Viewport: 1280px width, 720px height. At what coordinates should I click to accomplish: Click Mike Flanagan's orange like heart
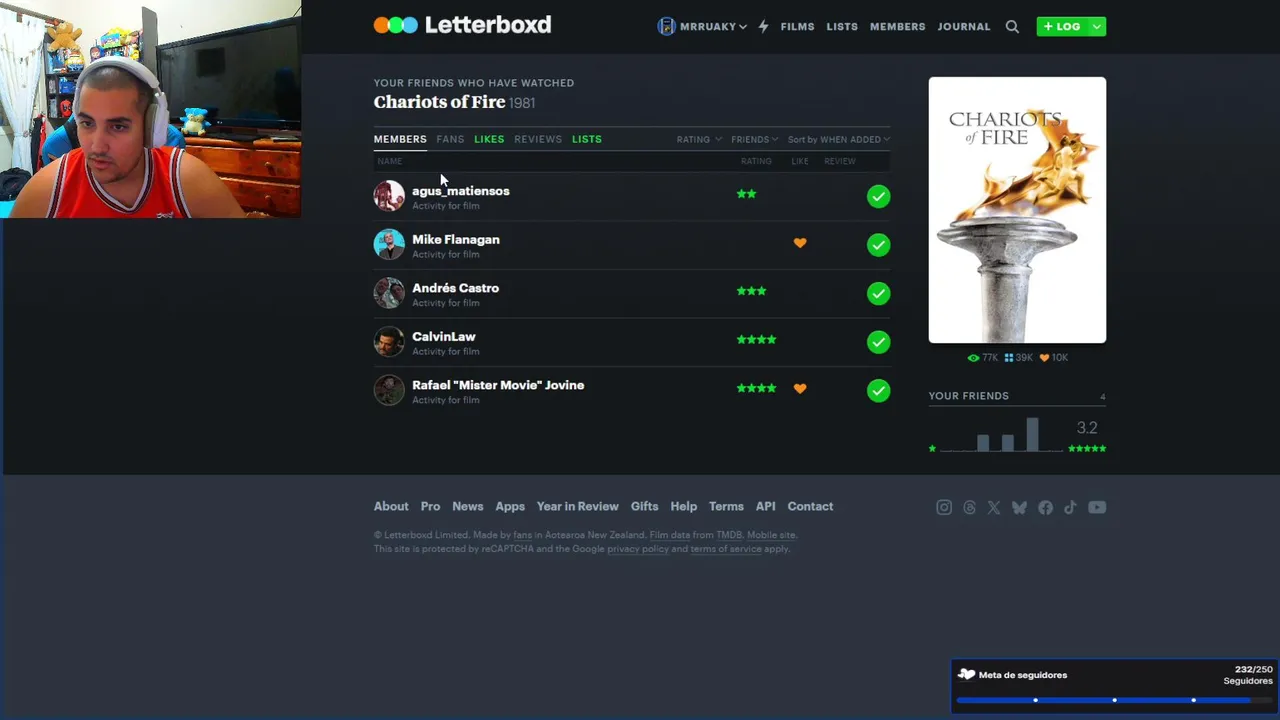tap(800, 243)
